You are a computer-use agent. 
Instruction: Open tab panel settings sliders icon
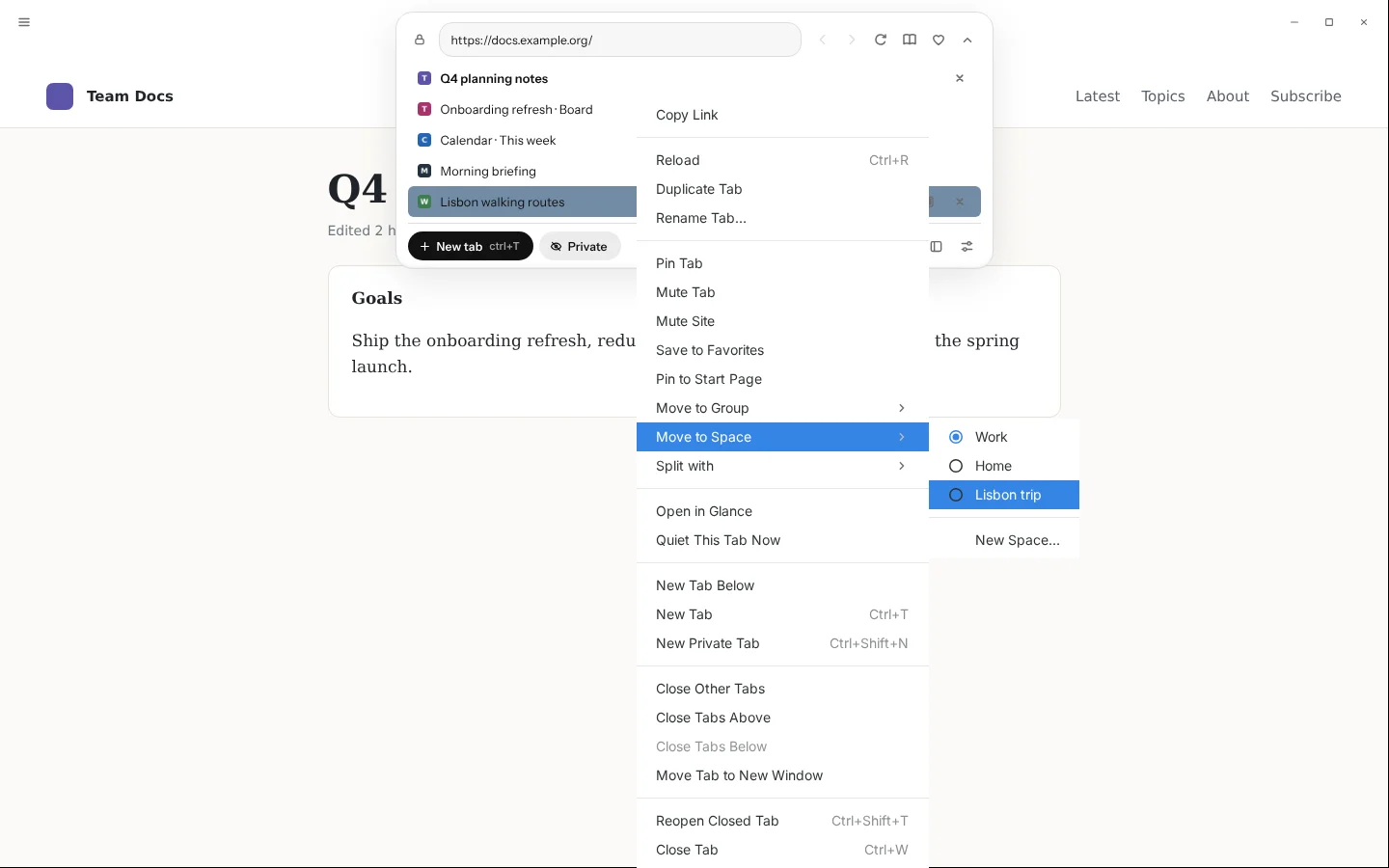point(967,247)
